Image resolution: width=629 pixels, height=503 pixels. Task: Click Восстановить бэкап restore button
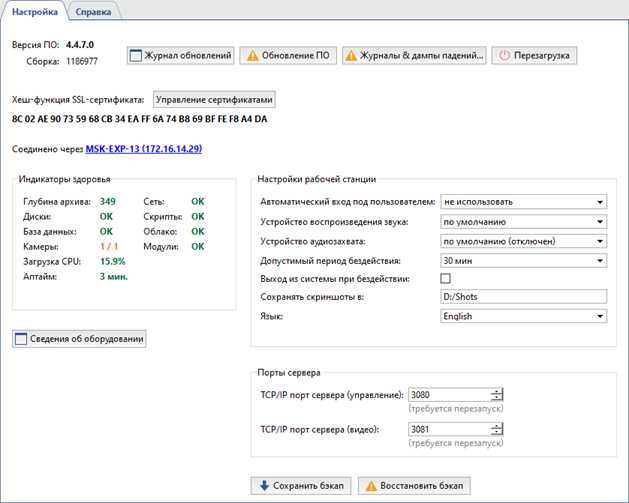click(414, 486)
